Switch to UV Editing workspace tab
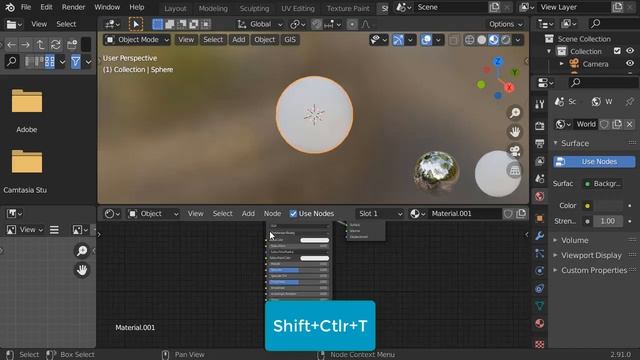The width and height of the screenshot is (640, 360). pyautogui.click(x=298, y=8)
